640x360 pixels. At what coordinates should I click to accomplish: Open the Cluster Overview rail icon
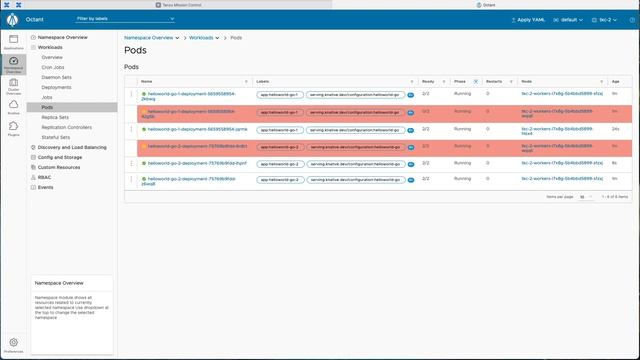pyautogui.click(x=13, y=87)
